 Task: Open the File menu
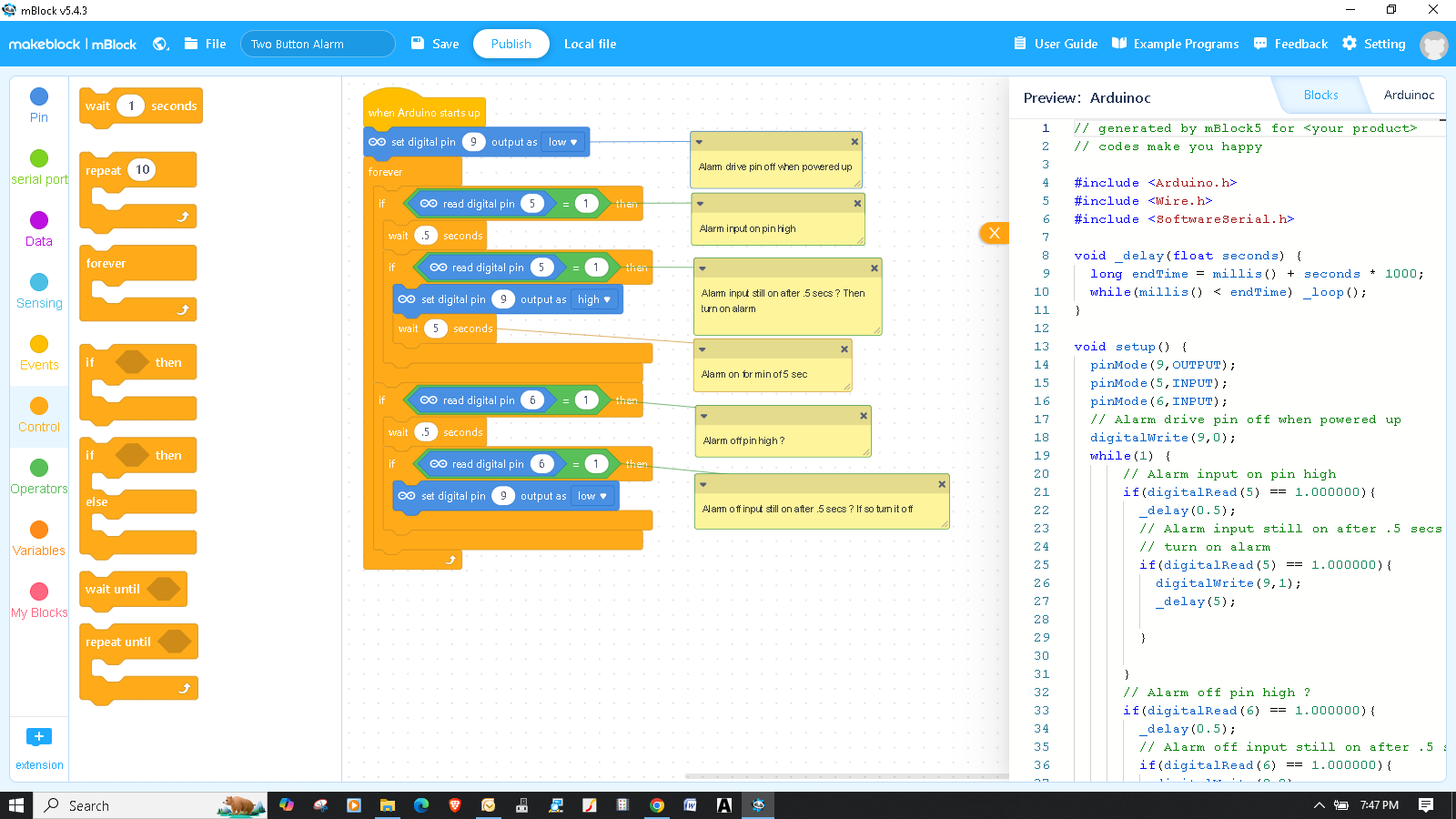coord(206,44)
